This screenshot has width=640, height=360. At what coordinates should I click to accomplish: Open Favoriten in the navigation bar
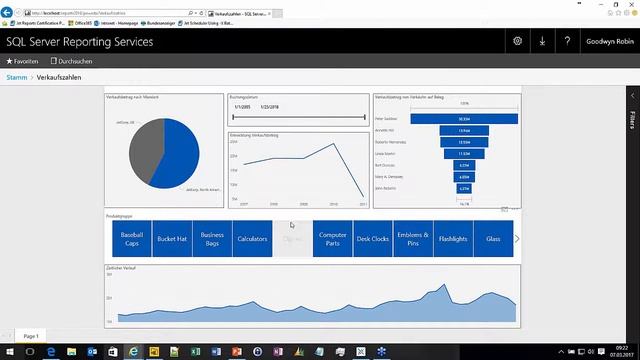[22, 61]
